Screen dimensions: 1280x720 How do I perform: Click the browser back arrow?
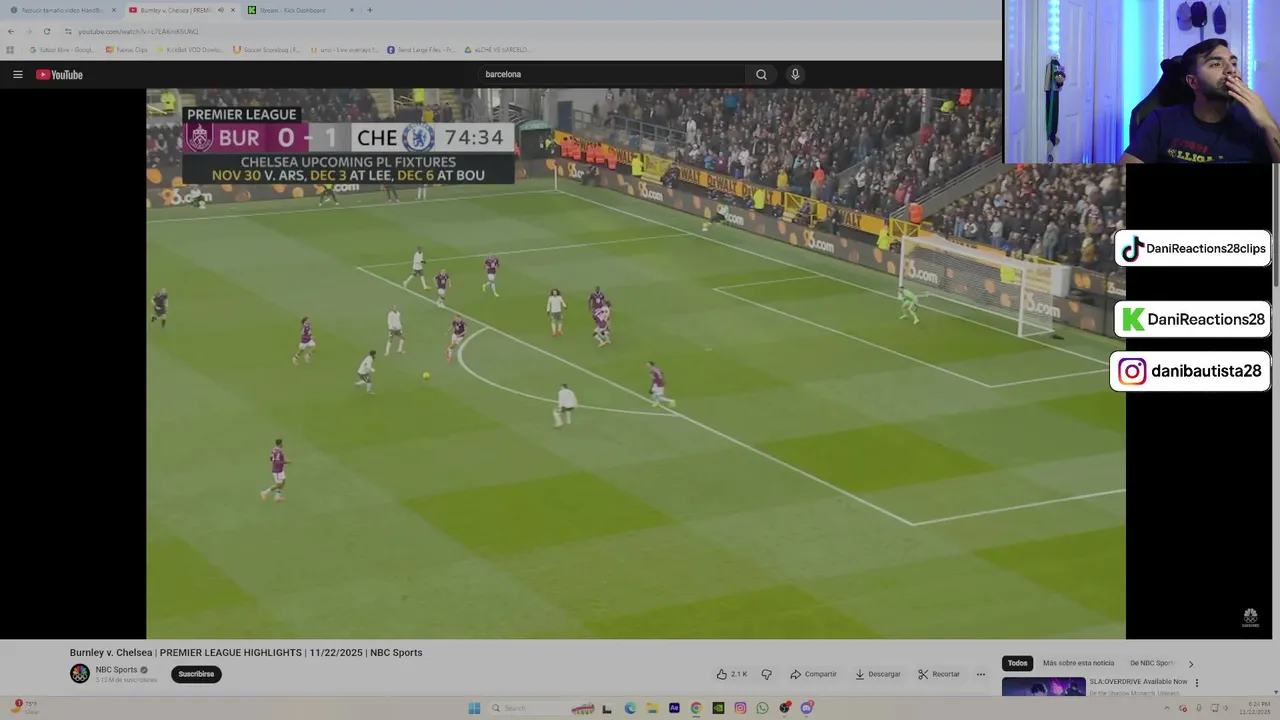(11, 31)
